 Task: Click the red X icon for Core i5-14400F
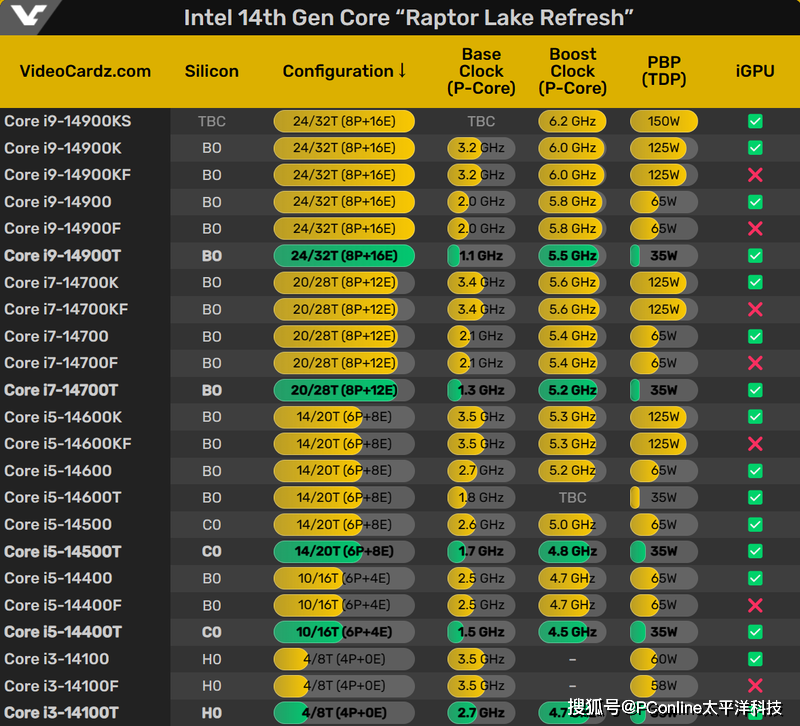(755, 605)
